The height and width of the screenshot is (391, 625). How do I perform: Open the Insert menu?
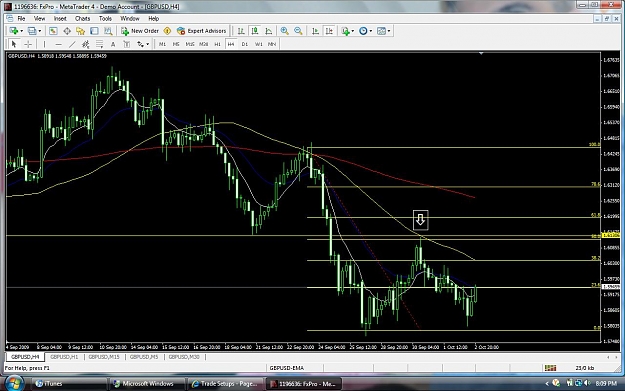(x=60, y=18)
